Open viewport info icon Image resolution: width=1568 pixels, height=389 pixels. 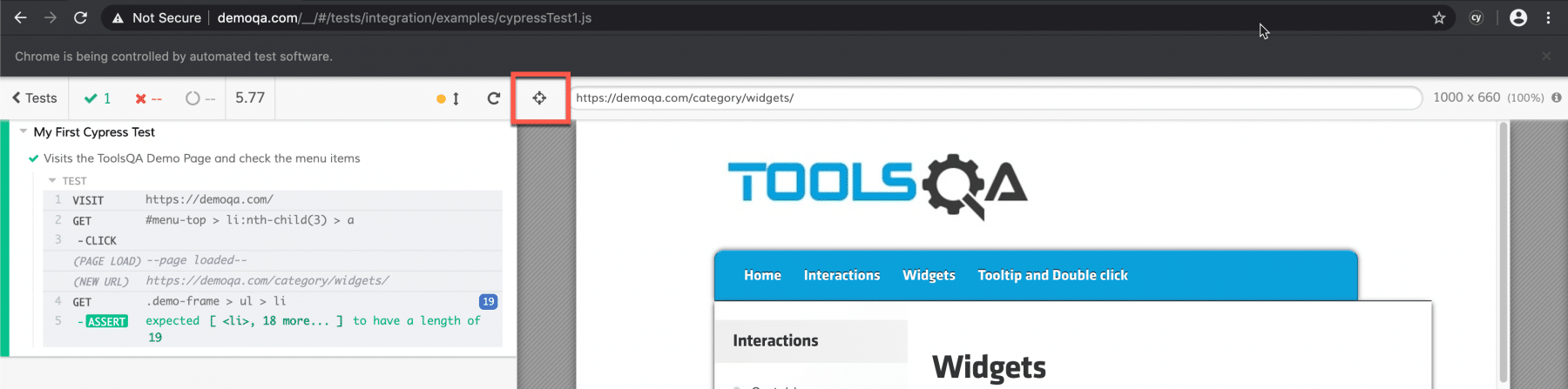pyautogui.click(x=1557, y=97)
